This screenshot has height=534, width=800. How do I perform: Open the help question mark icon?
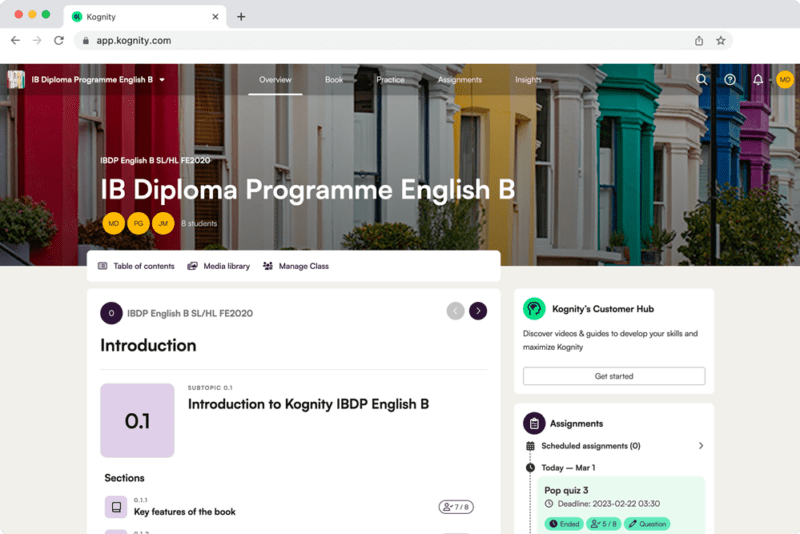click(730, 80)
